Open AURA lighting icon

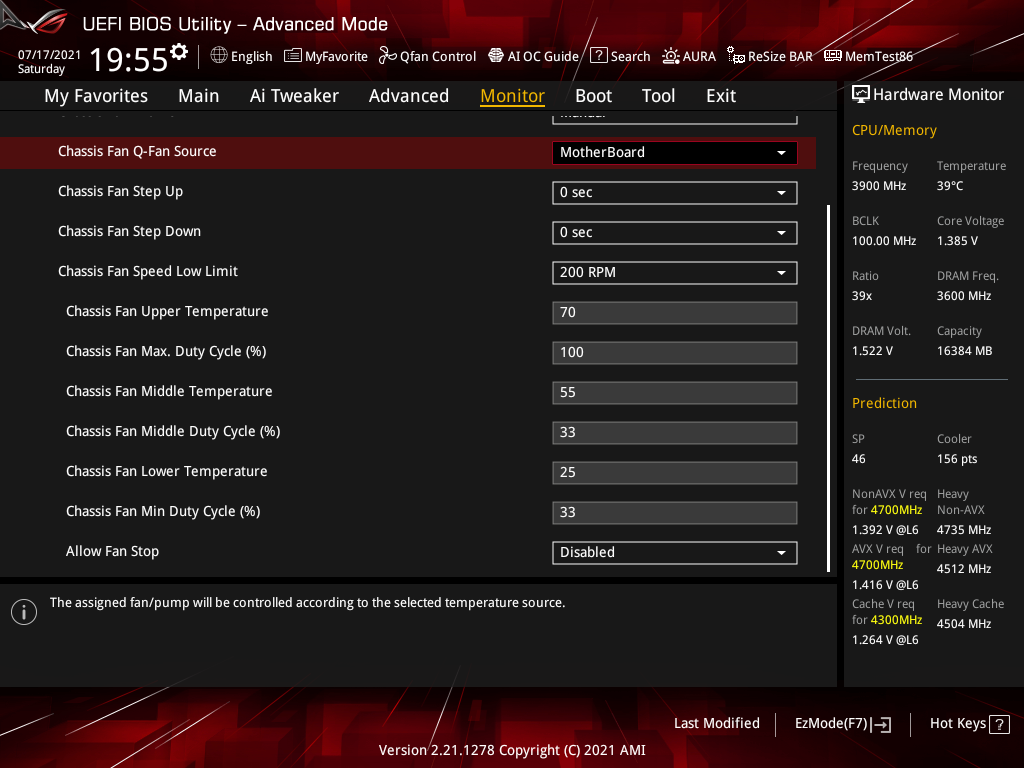671,56
